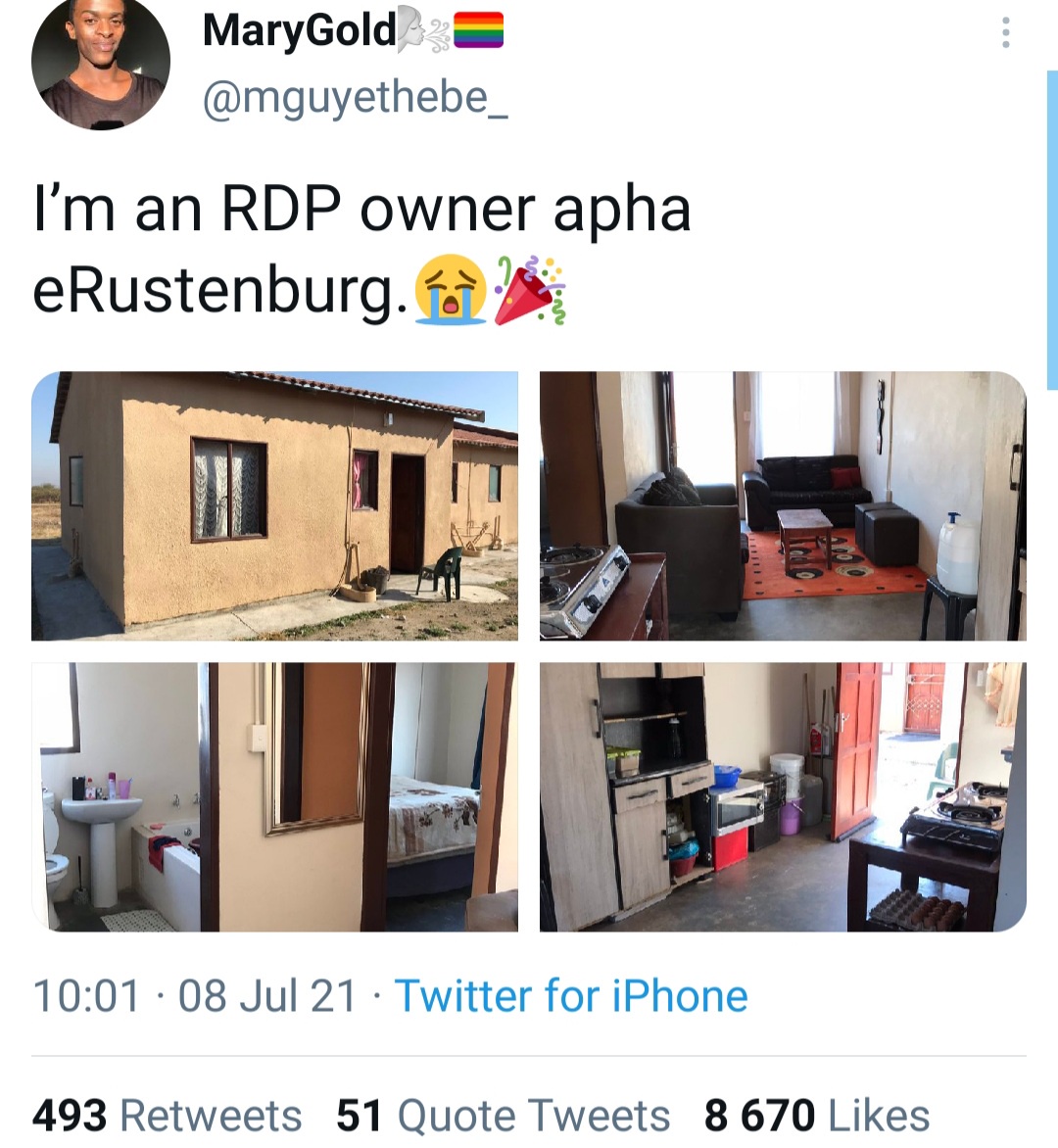Click the word eRustenburg in the tweet
1058x1148 pixels.
coord(219,291)
